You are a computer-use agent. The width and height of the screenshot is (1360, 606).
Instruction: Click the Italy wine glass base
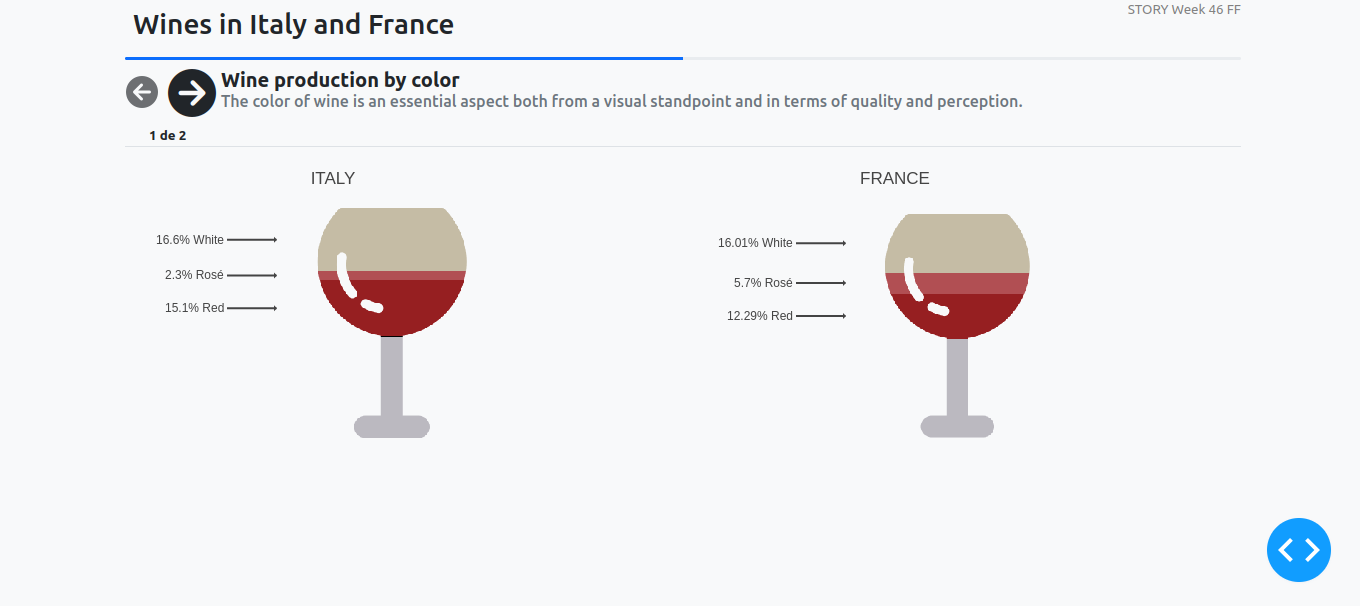[x=392, y=427]
